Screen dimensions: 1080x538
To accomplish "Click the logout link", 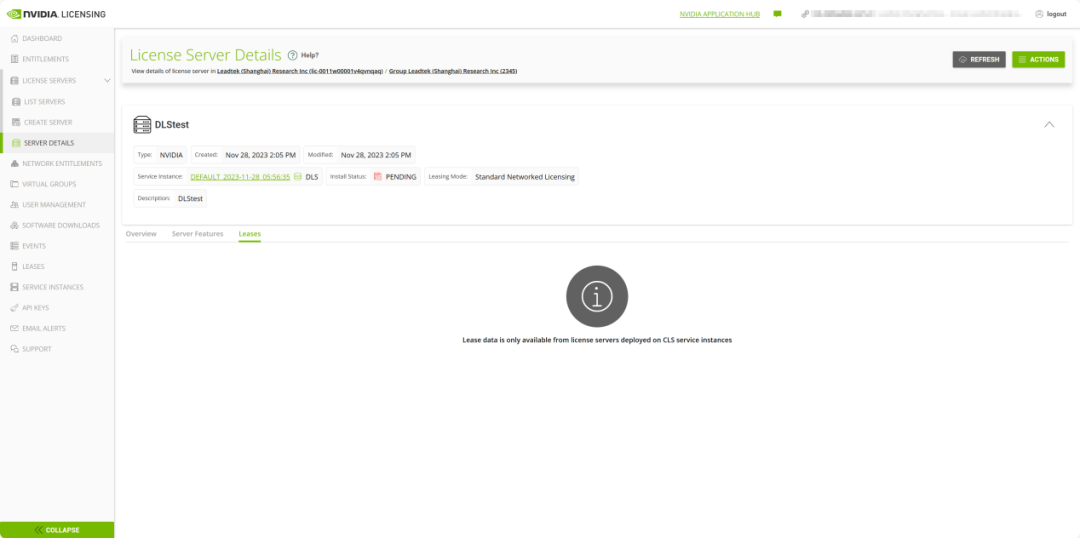I will [1057, 14].
